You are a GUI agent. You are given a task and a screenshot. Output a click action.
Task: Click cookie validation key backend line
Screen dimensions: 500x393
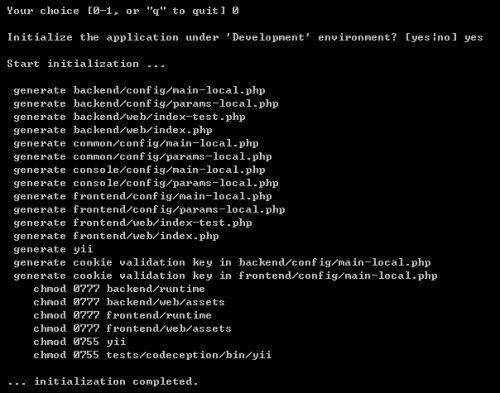tap(222, 263)
